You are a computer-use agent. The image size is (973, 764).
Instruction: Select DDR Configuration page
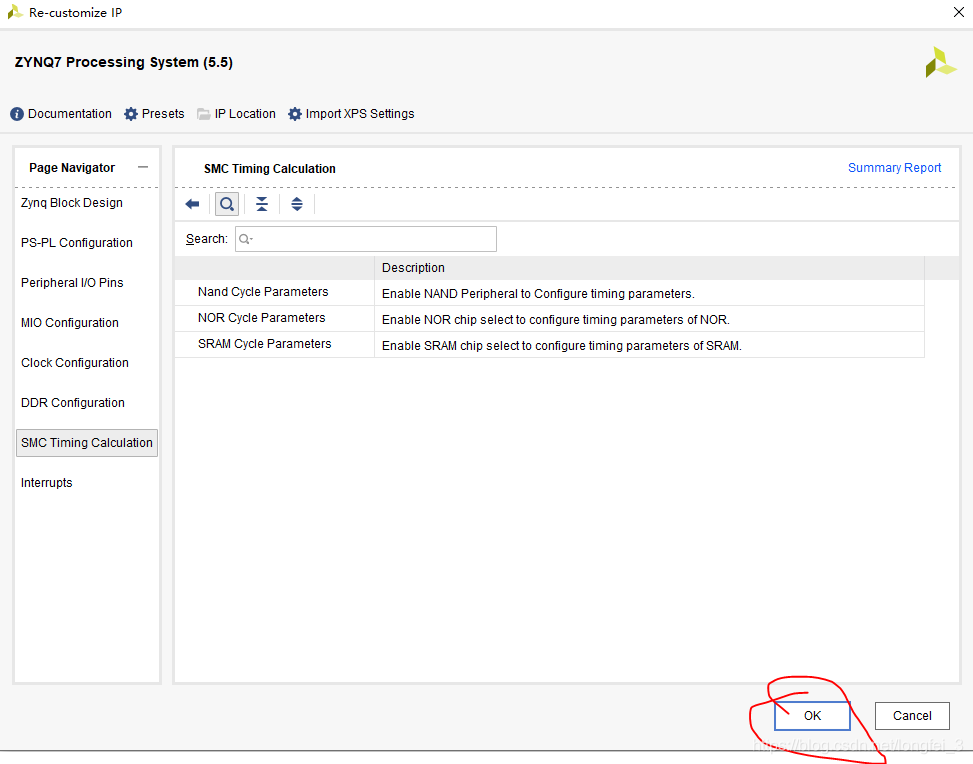point(73,403)
